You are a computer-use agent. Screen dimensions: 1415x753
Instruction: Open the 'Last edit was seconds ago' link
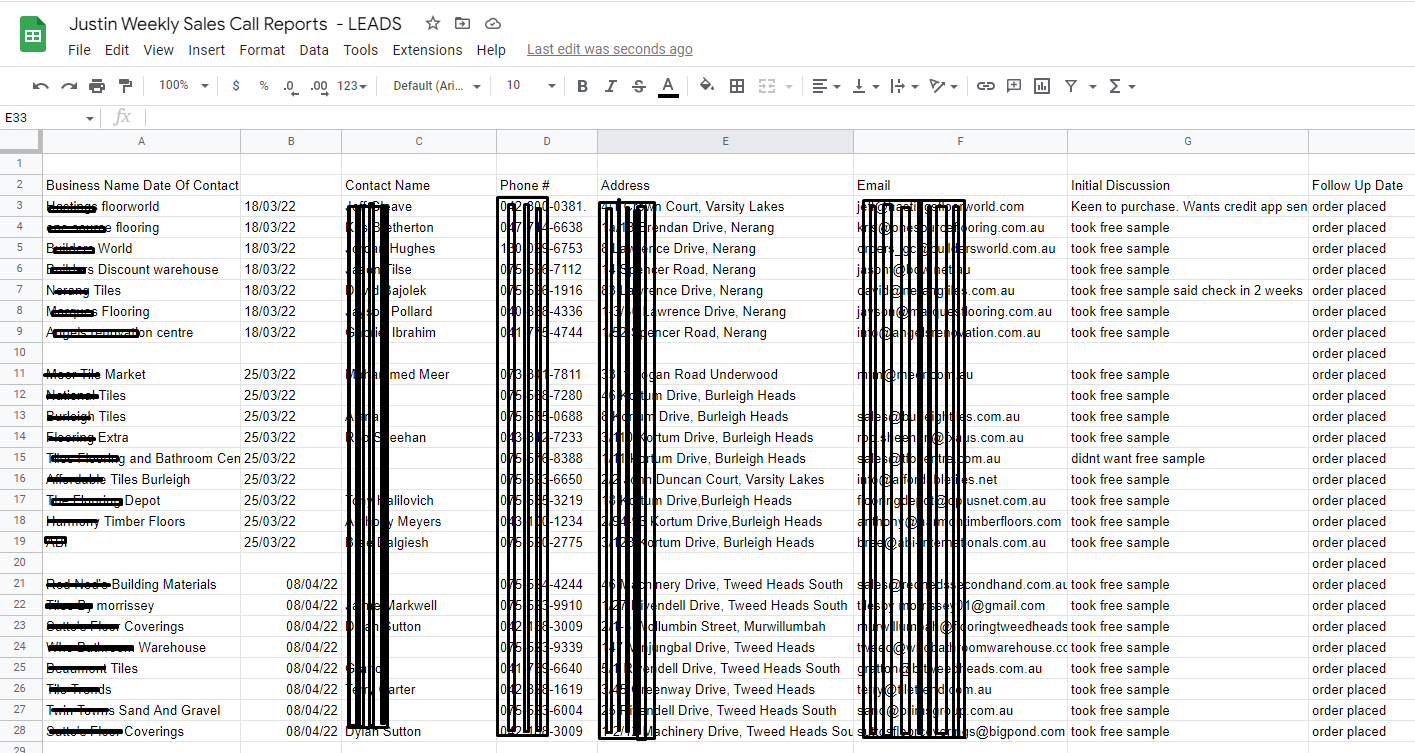click(x=610, y=50)
